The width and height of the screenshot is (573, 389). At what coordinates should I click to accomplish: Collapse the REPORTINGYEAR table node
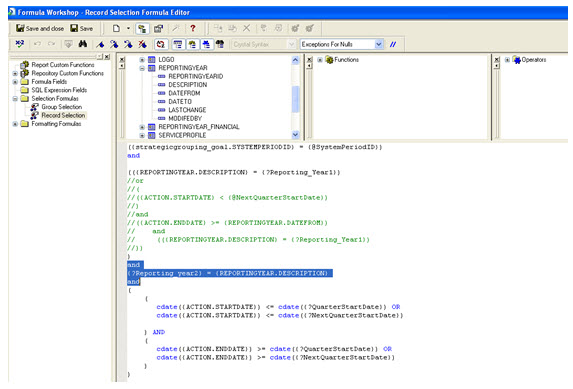142,68
